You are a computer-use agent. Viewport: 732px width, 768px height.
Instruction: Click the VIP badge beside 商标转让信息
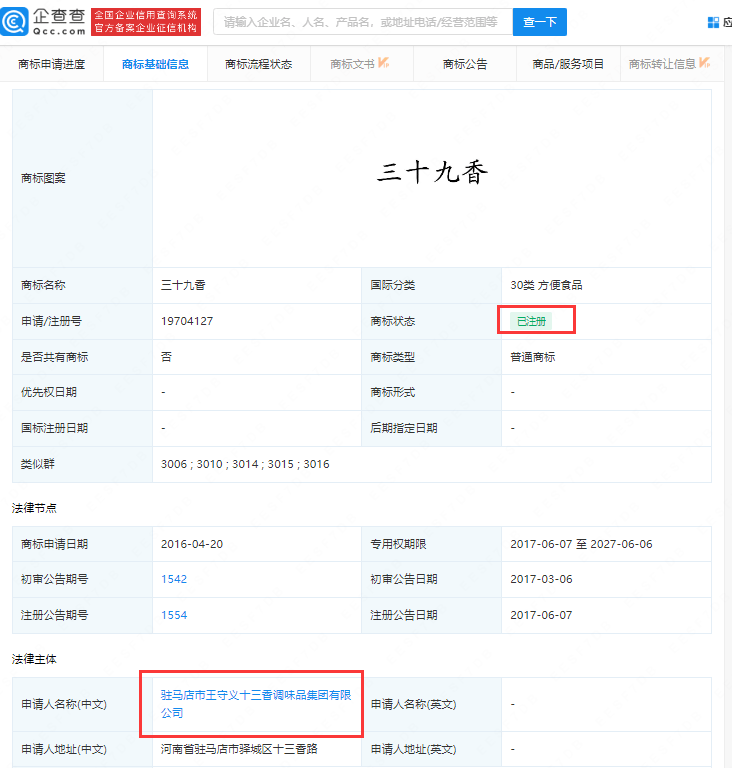705,62
